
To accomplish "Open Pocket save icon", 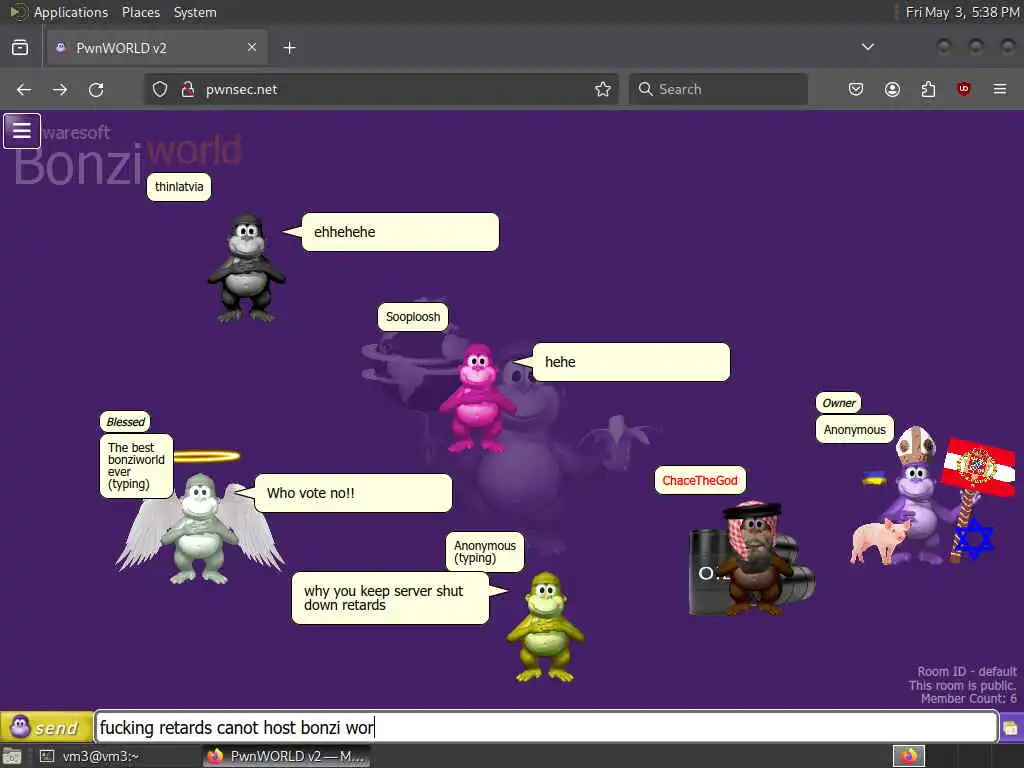I will (856, 89).
